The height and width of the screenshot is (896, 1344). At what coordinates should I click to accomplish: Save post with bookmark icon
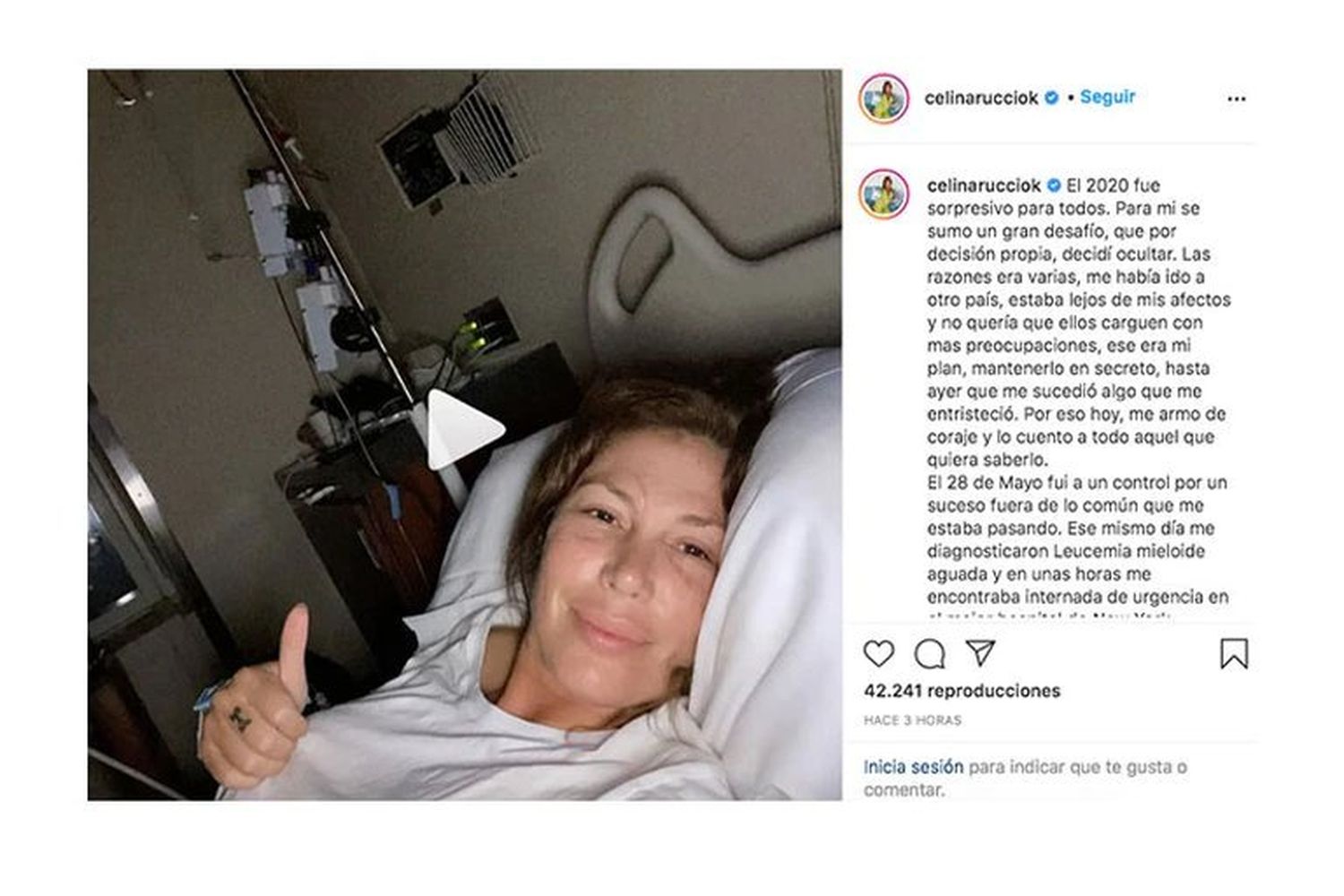pyautogui.click(x=1234, y=654)
